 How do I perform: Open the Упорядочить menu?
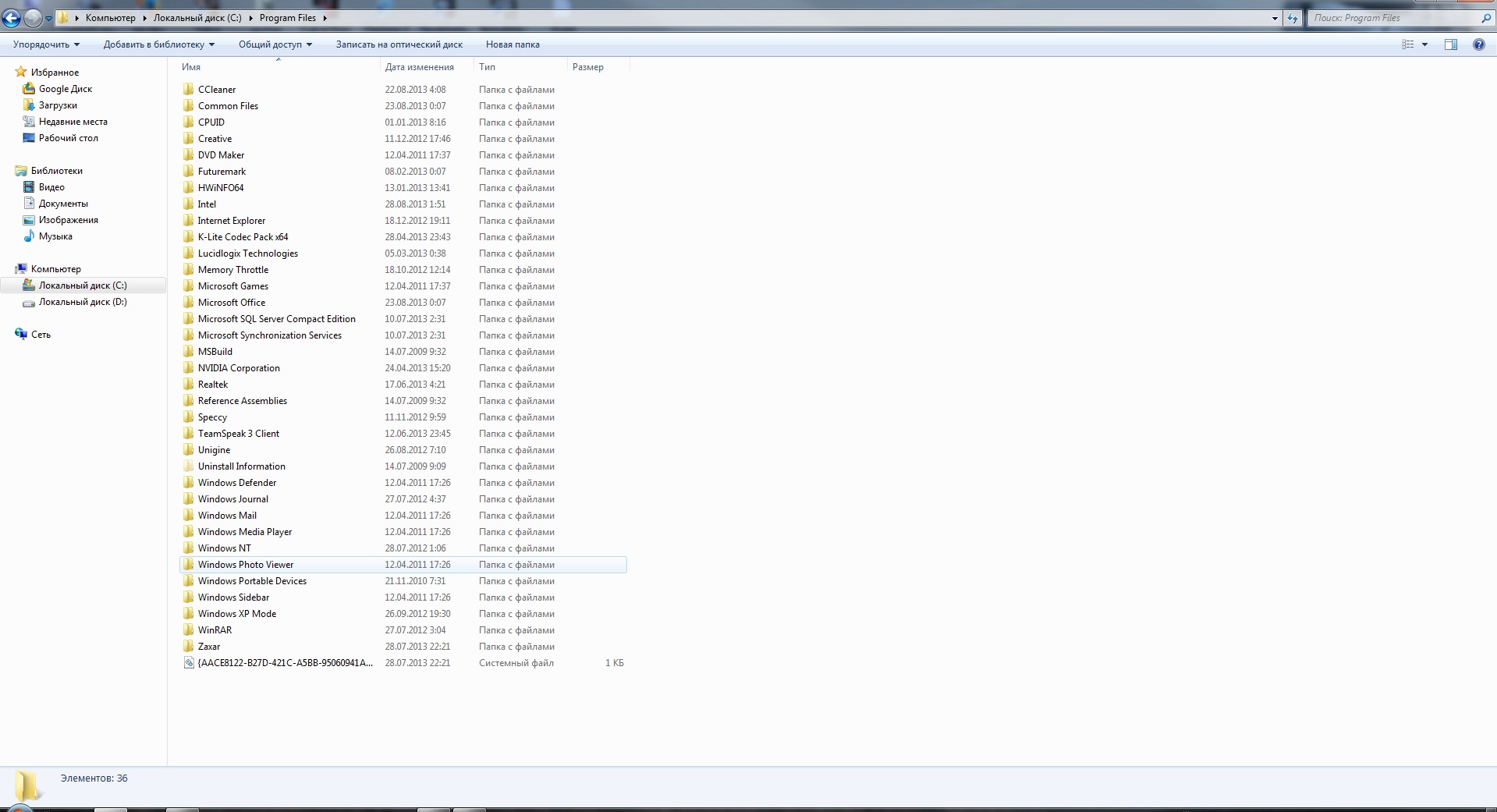tap(46, 44)
